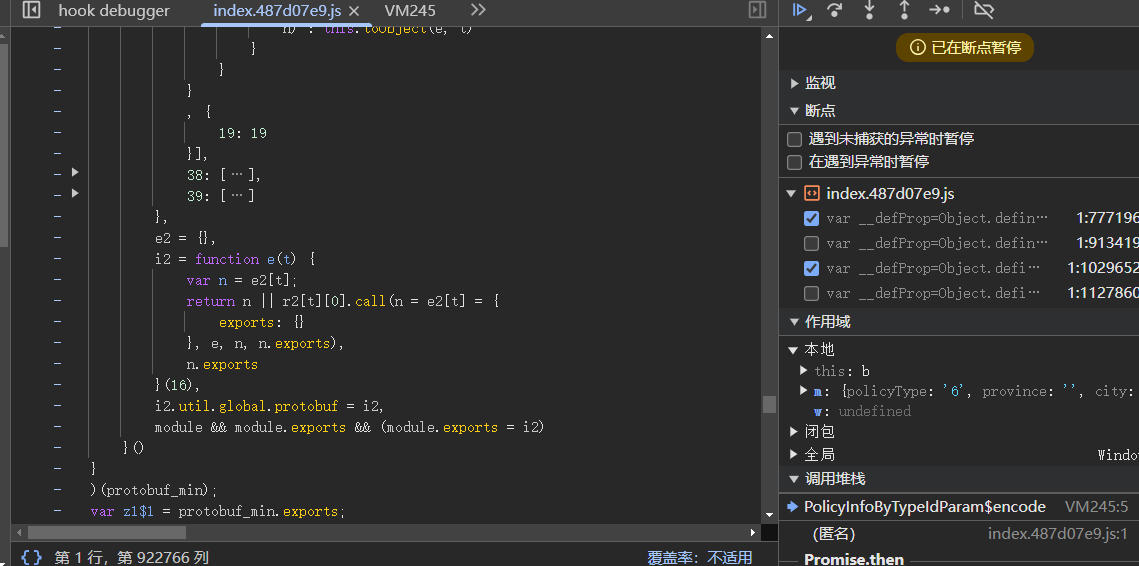Viewport: 1139px width, 566px height.
Task: Open VM245:5 source location link
Action: tap(1096, 507)
